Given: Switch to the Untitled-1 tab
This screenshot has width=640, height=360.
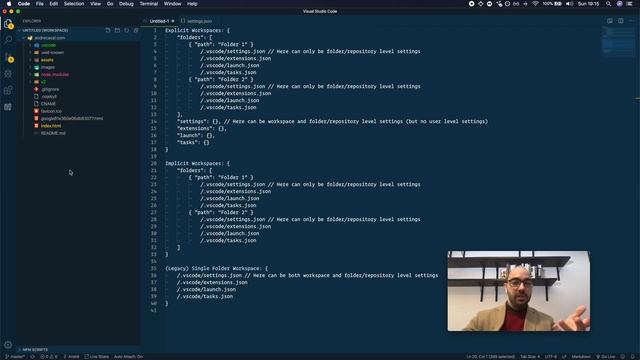Looking at the screenshot, I should pyautogui.click(x=159, y=21).
